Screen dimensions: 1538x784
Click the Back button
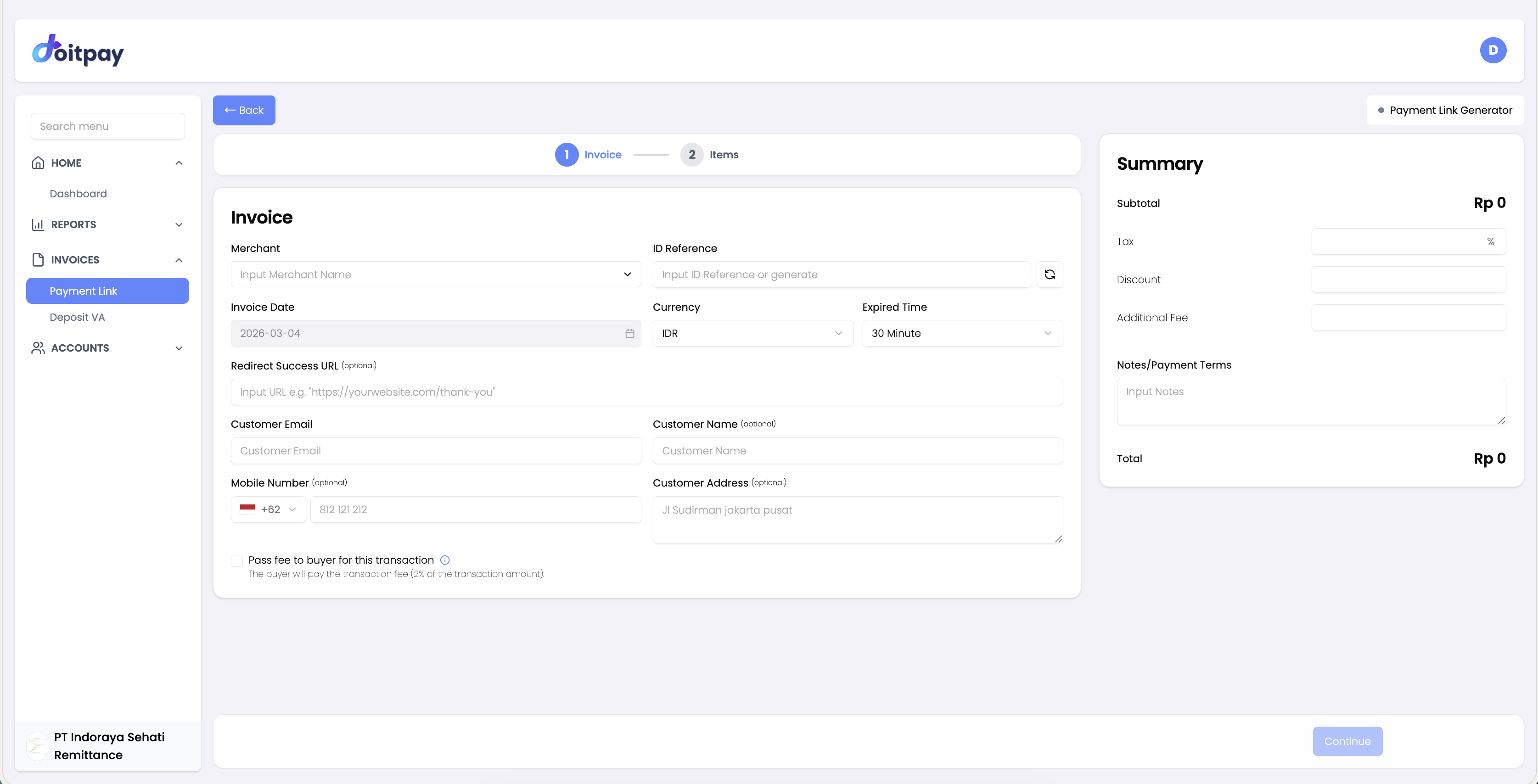[x=244, y=111]
